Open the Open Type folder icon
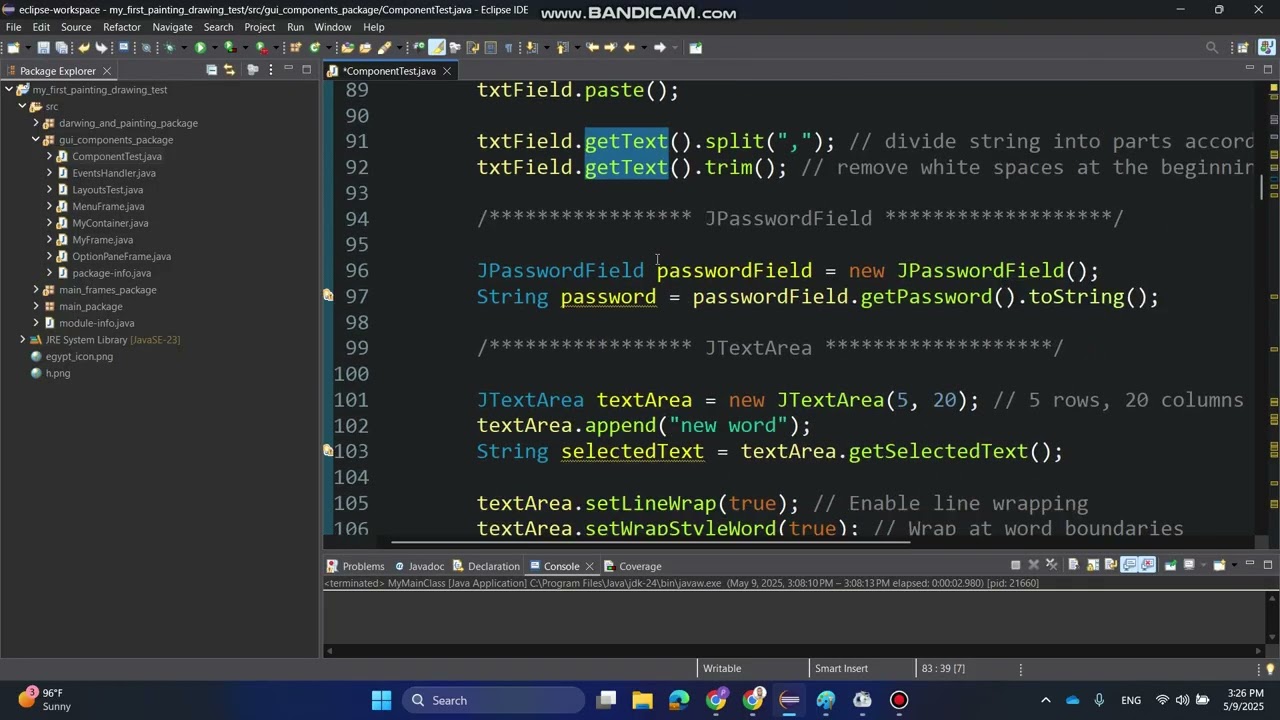Screen dimensions: 1280x720 coord(347,47)
